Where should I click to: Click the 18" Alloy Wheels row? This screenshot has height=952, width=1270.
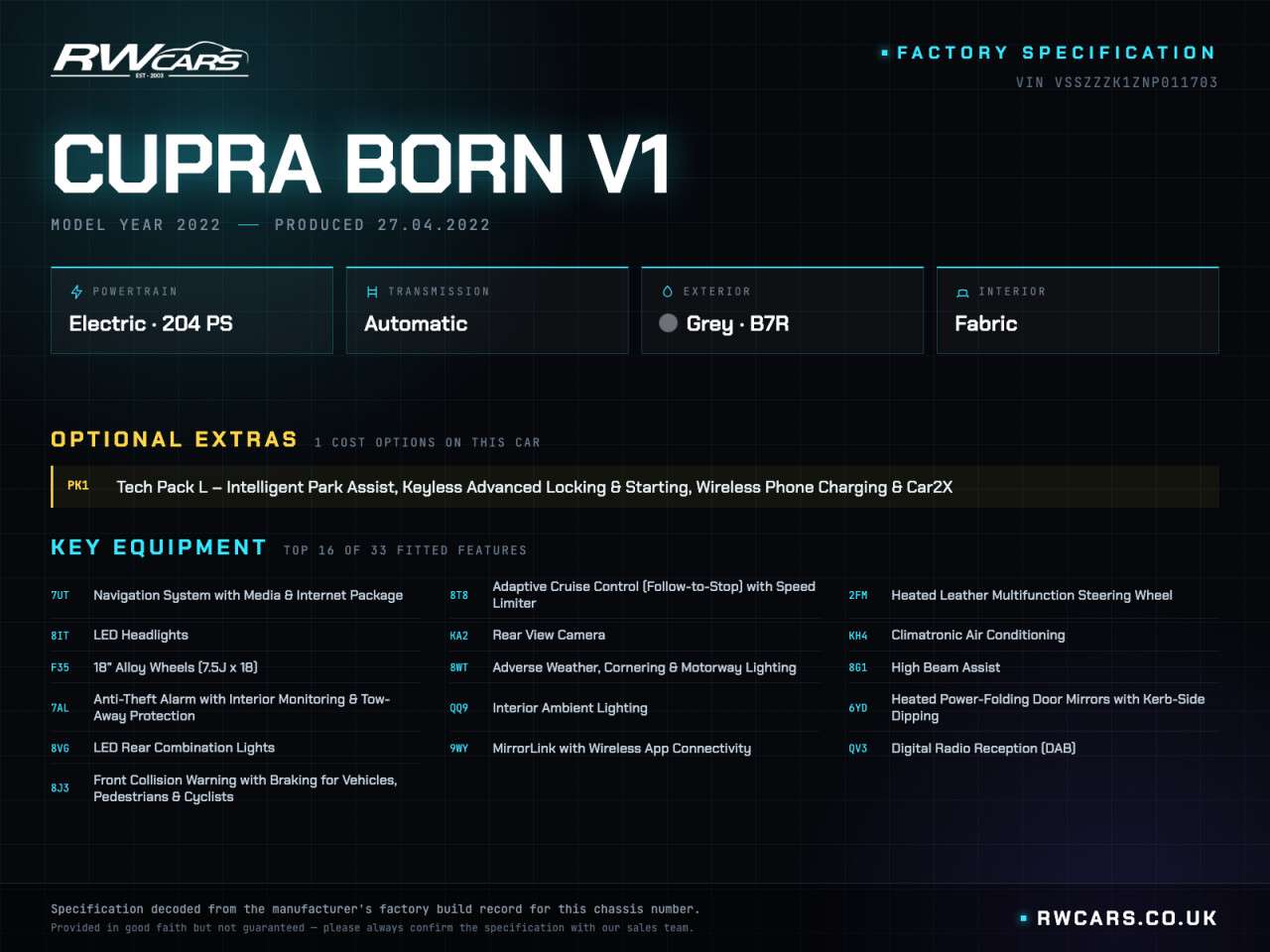point(235,667)
